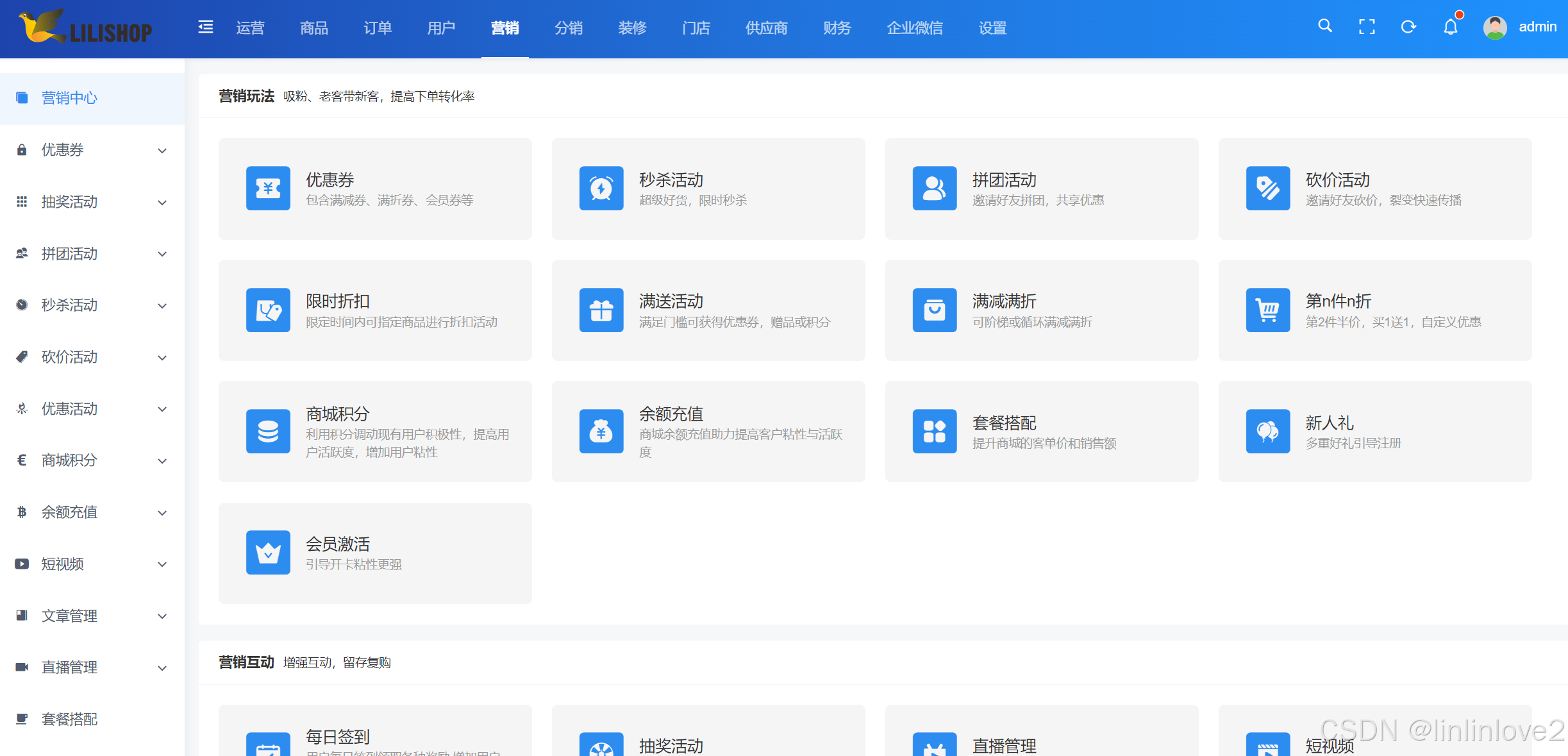
Task: Click the refresh page icon
Action: pyautogui.click(x=1408, y=27)
